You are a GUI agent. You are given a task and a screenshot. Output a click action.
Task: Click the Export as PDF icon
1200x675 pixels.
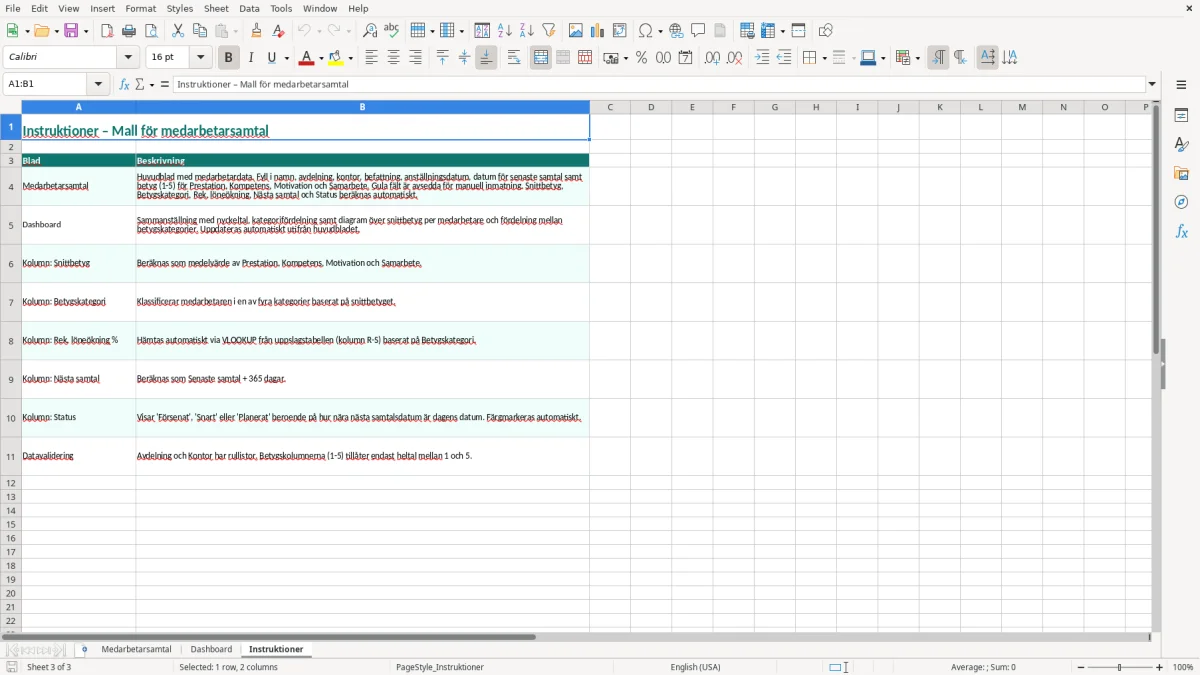click(x=107, y=31)
